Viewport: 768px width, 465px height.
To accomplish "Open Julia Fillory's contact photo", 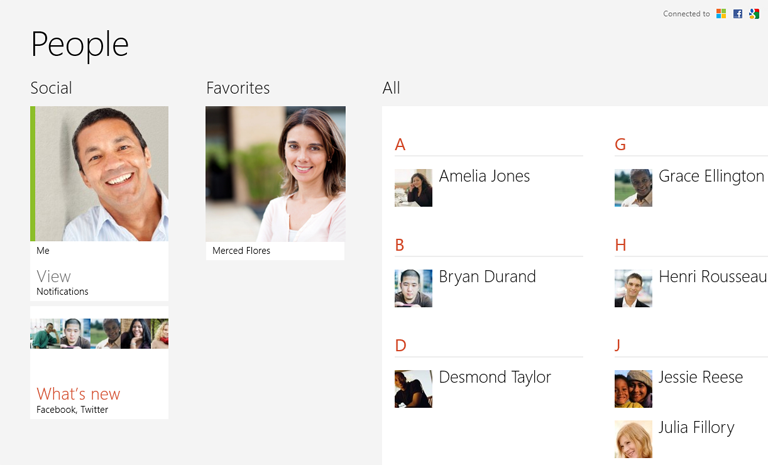I will [x=633, y=438].
